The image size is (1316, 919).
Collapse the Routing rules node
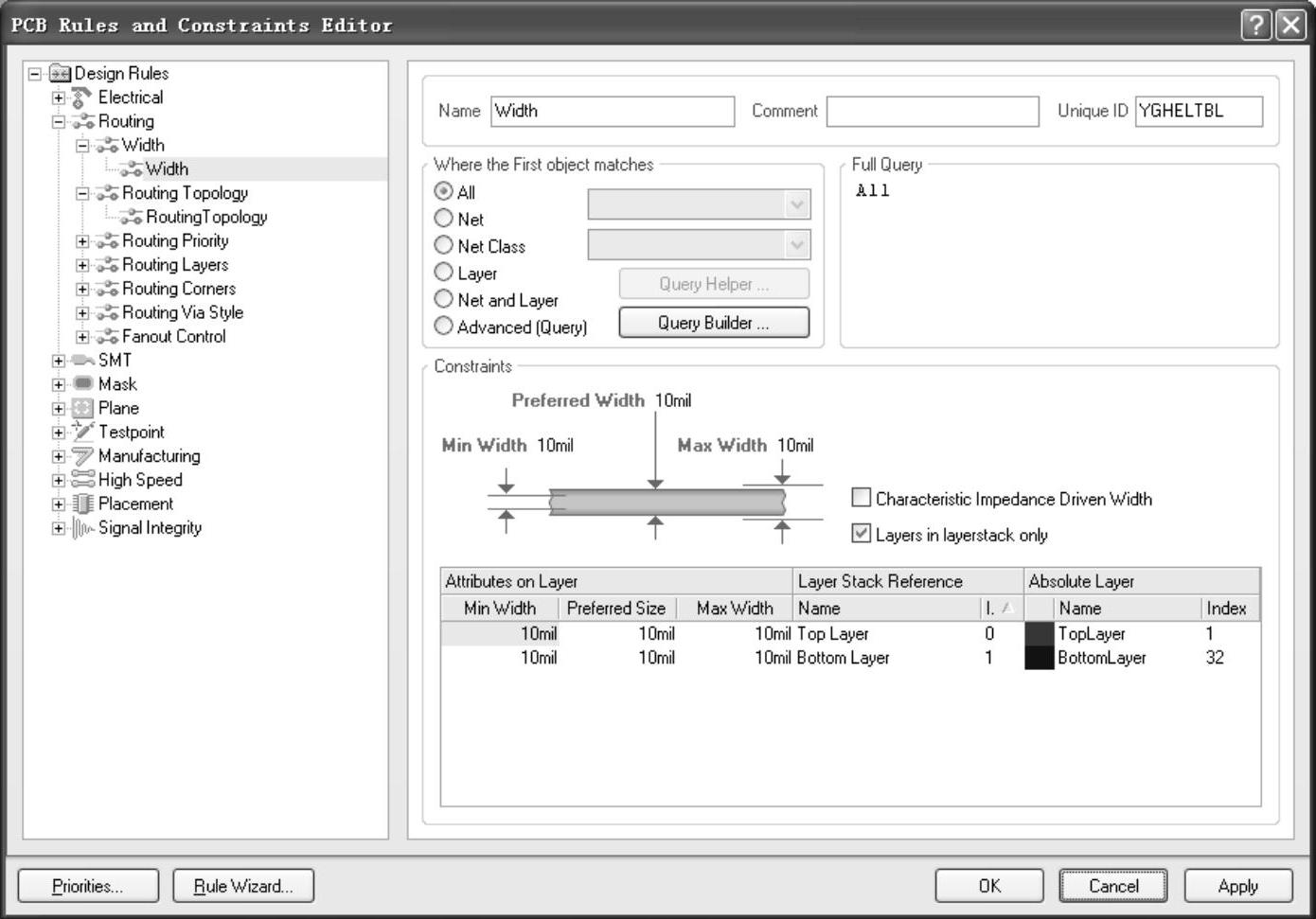[x=59, y=121]
